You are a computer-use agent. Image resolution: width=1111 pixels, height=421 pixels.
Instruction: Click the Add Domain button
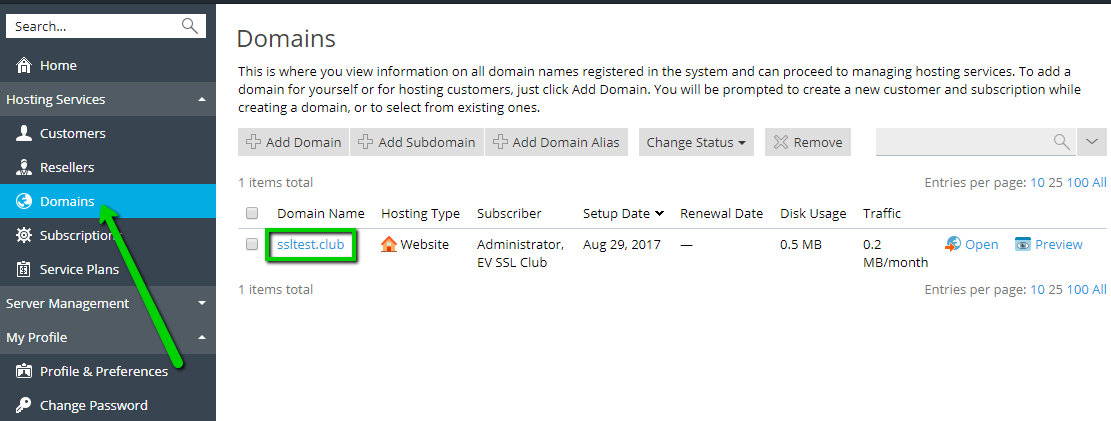[293, 142]
